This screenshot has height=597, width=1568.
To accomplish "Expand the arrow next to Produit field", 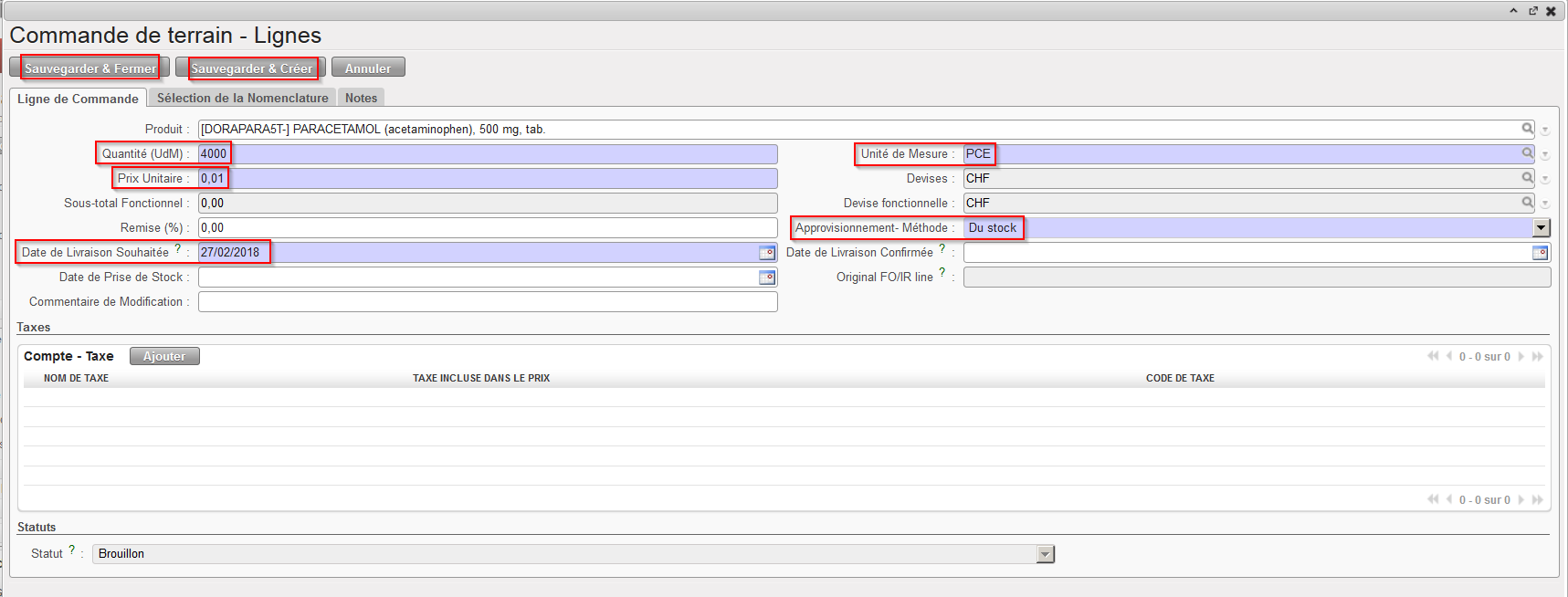I will 1545,131.
